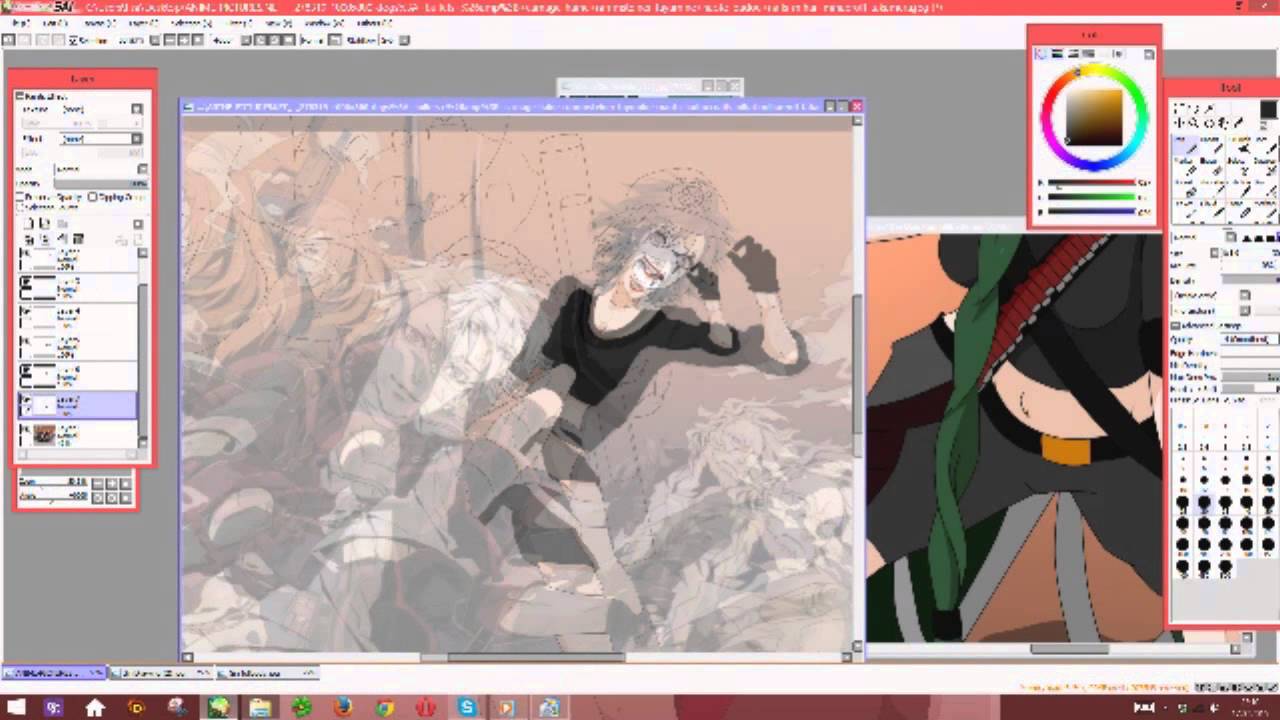Select the Eraser tool
1280x720 pixels.
(1212, 167)
